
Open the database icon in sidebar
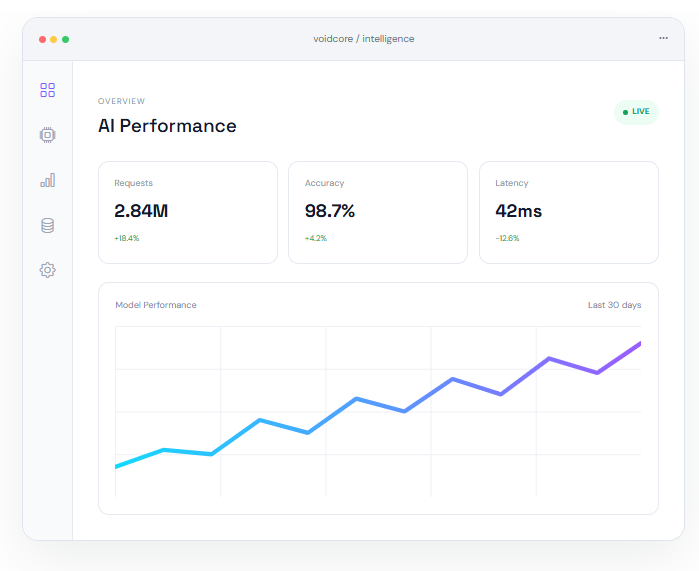coord(48,225)
